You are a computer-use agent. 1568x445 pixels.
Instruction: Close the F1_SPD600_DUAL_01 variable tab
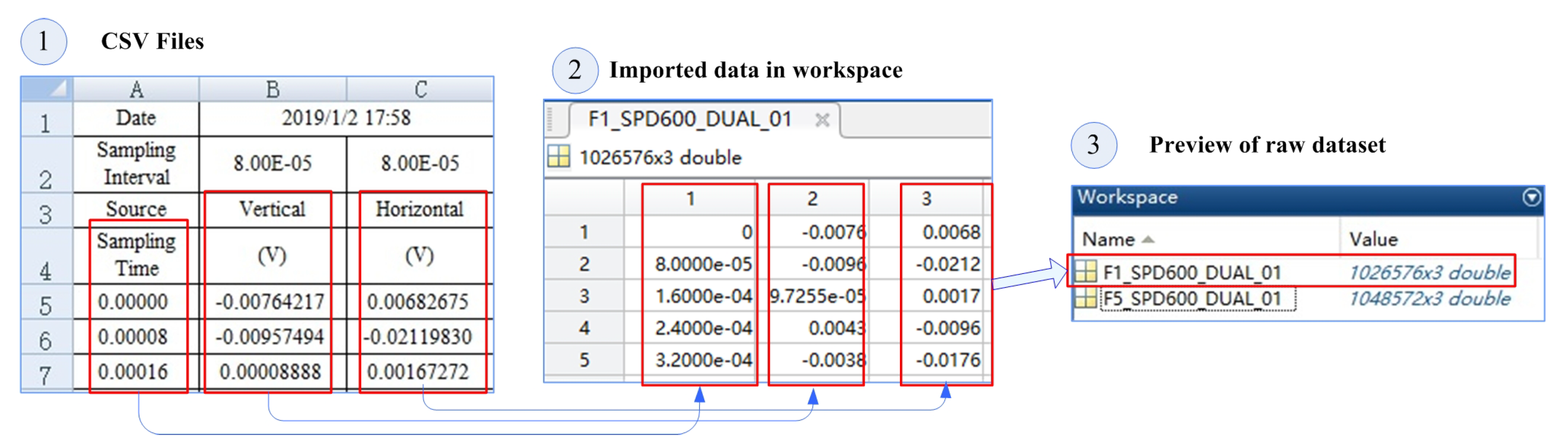click(822, 120)
